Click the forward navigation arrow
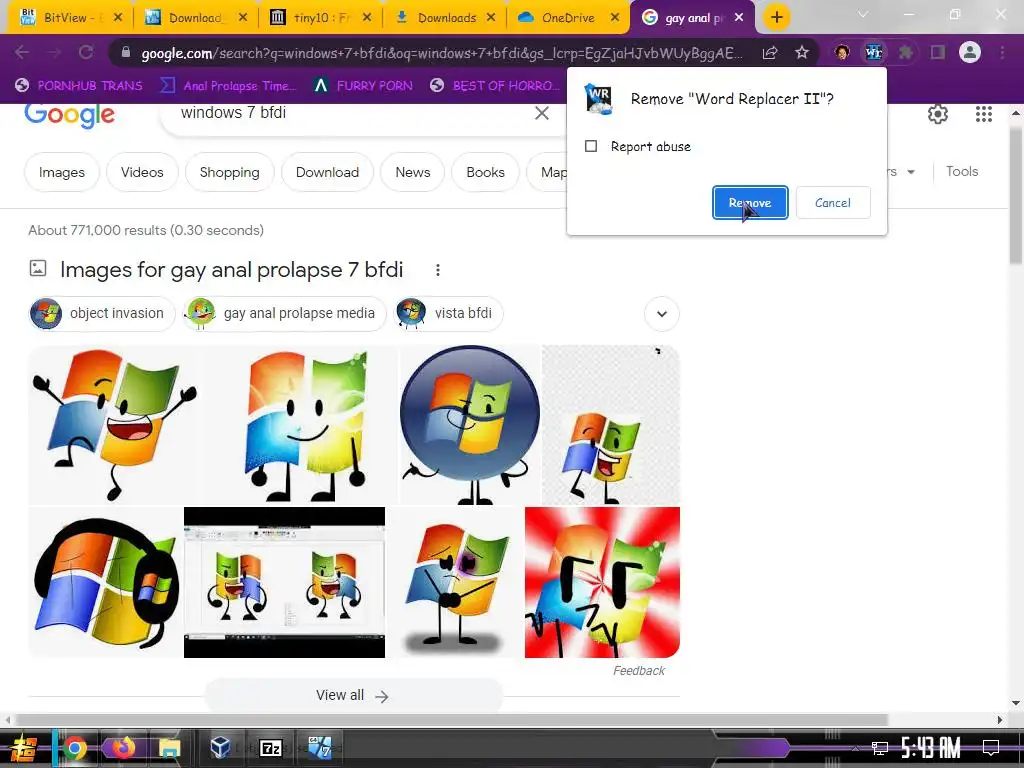Image resolution: width=1024 pixels, height=768 pixels. coord(54,52)
